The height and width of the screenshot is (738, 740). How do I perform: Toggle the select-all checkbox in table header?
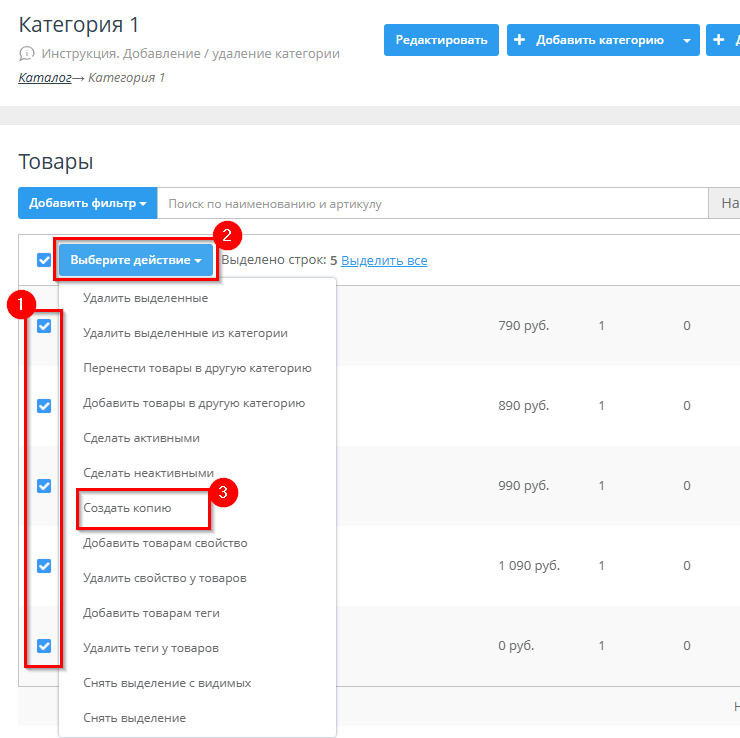click(x=44, y=260)
